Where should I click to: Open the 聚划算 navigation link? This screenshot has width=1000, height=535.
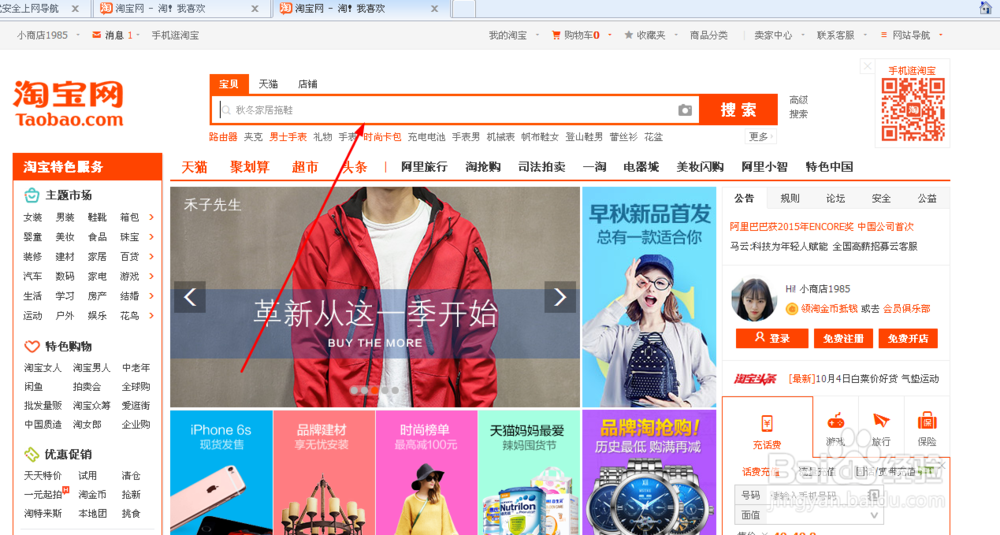[x=249, y=167]
